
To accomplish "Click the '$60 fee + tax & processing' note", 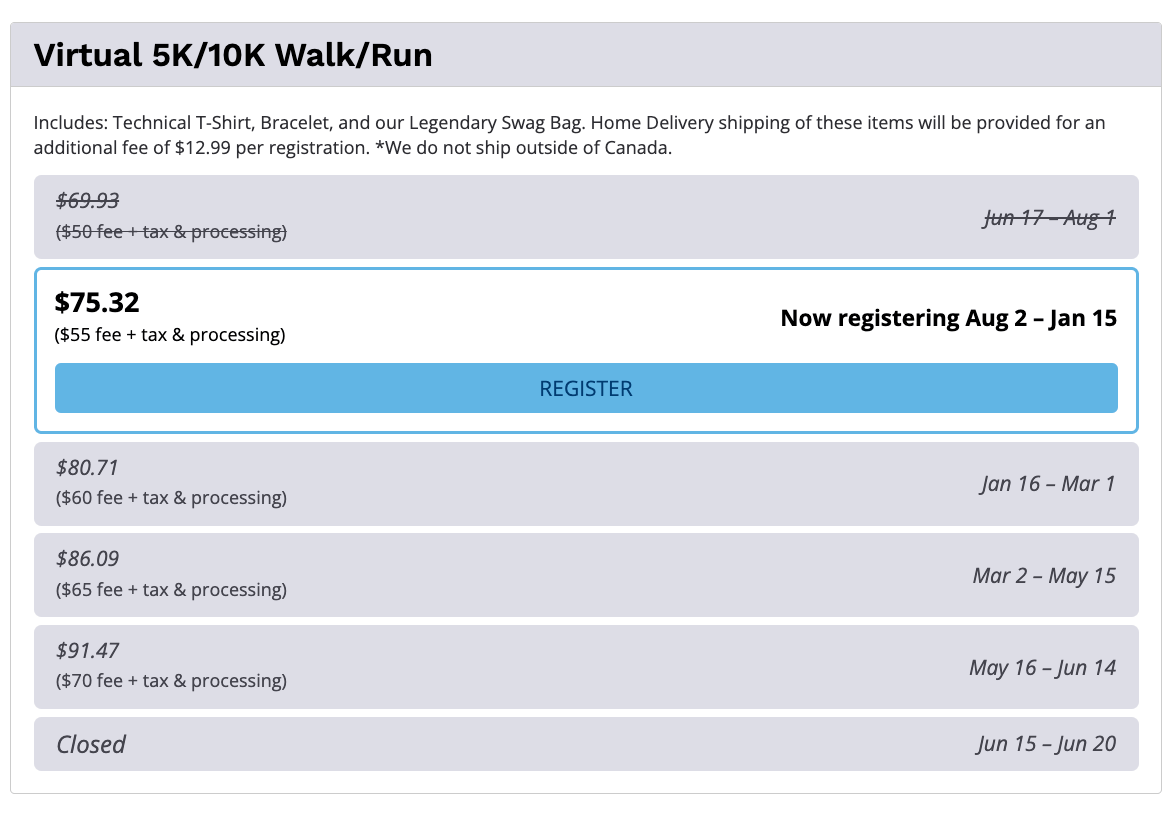I will [171, 498].
